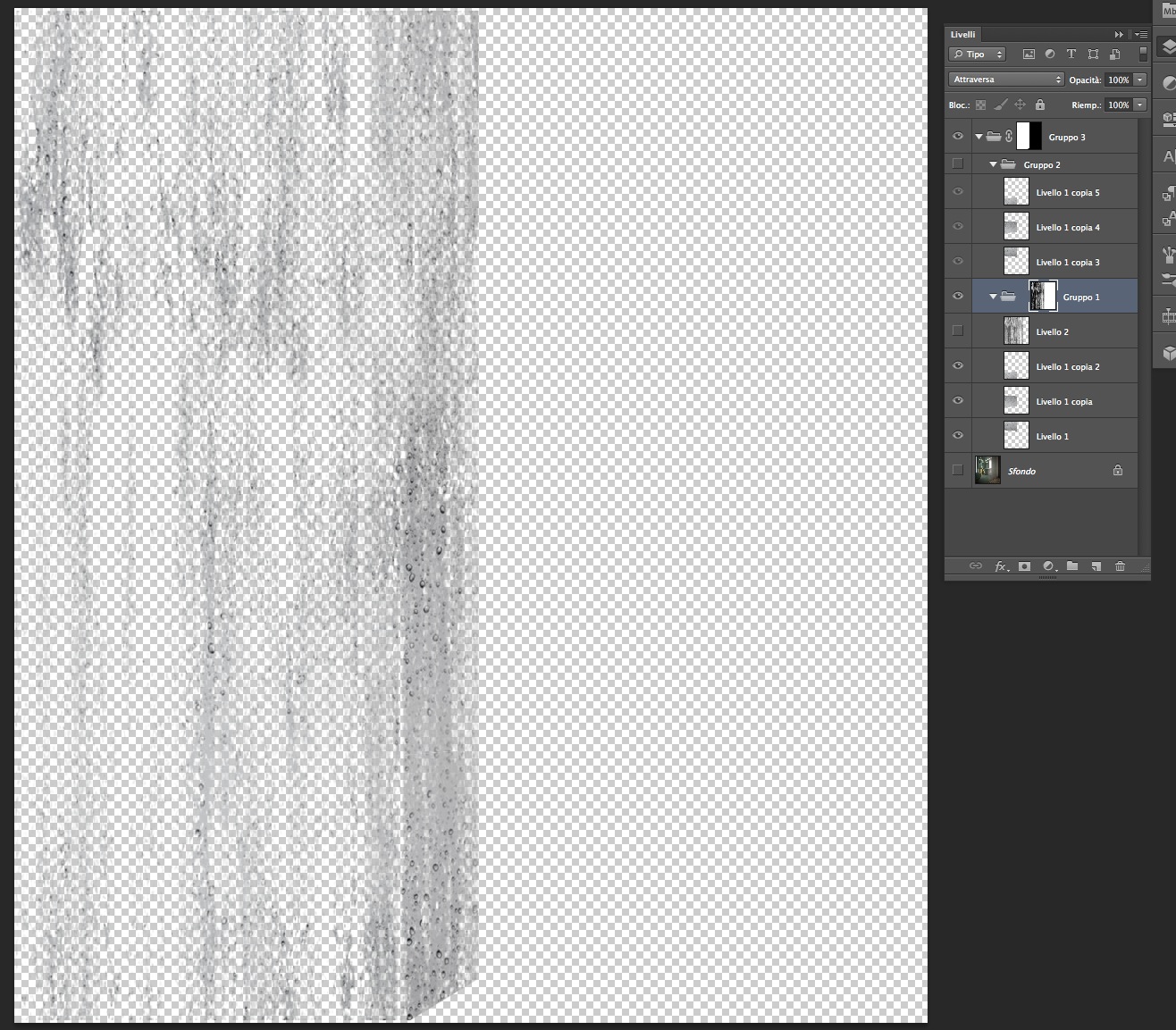The image size is (1176, 1030).
Task: Add a layer mask from the panel's bottom bar
Action: coord(1025,566)
